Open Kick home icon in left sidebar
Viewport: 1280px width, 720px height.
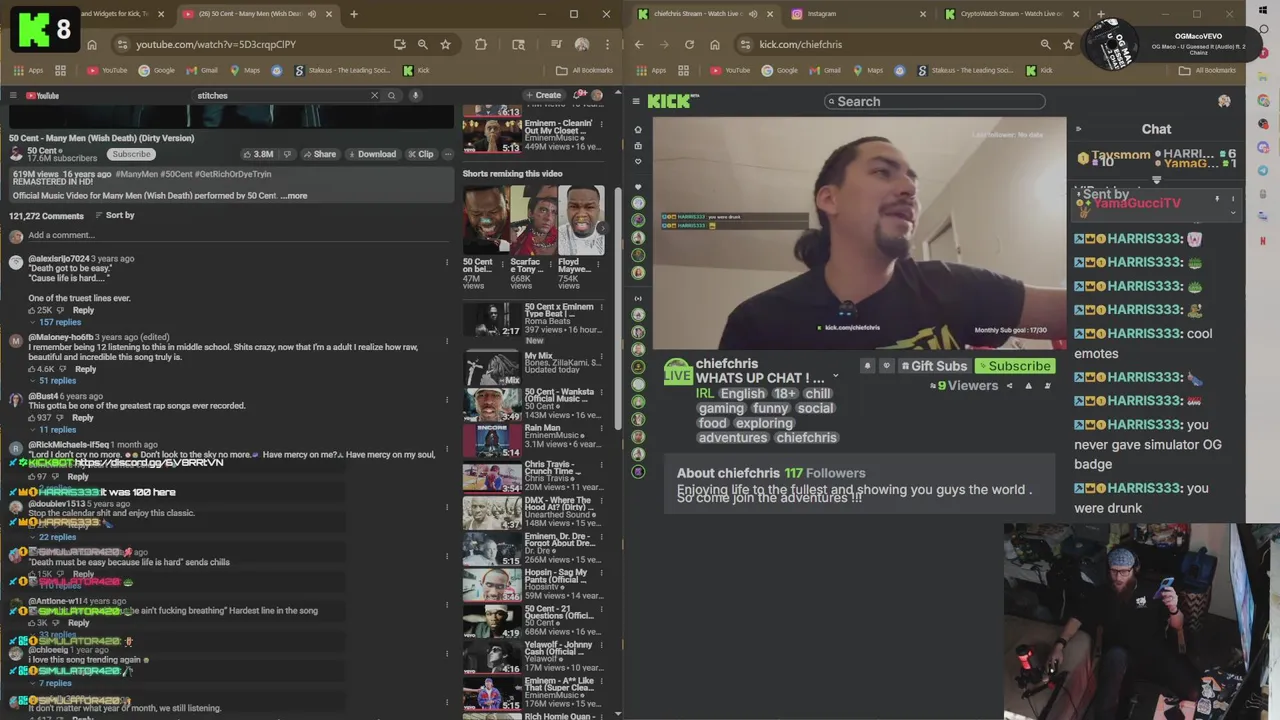638,129
